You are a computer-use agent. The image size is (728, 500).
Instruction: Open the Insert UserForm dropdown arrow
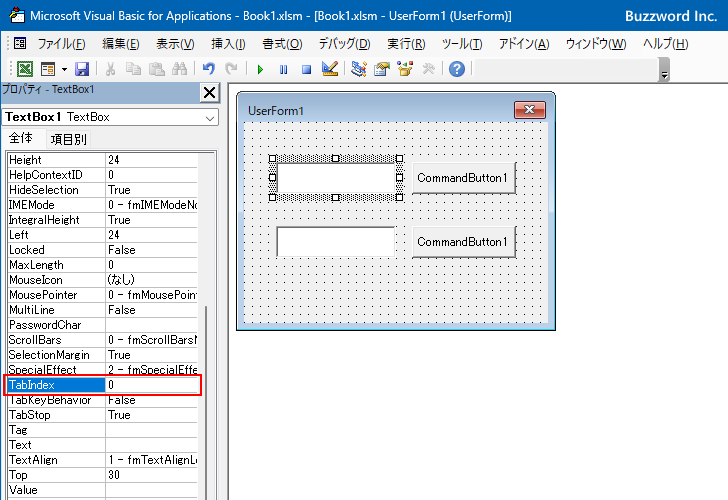[64, 70]
